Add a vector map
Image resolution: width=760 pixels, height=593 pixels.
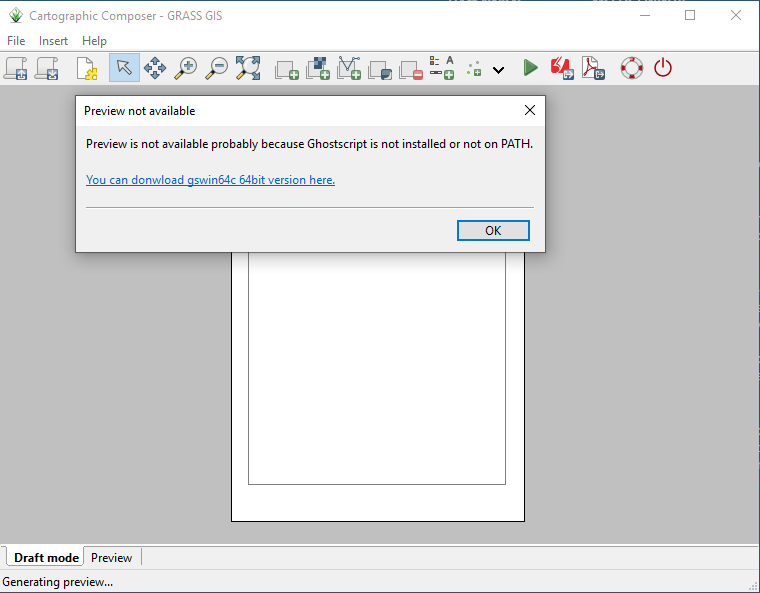349,68
